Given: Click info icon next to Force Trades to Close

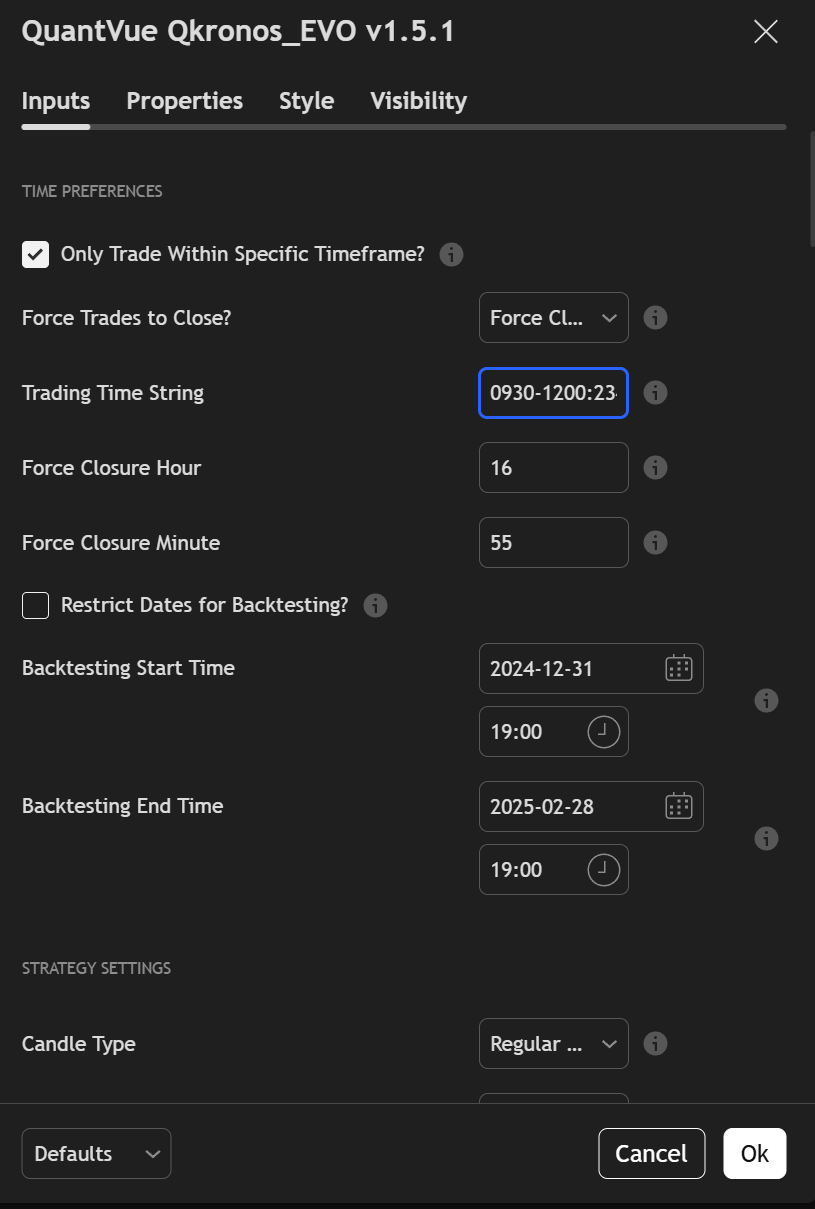Looking at the screenshot, I should tap(655, 318).
